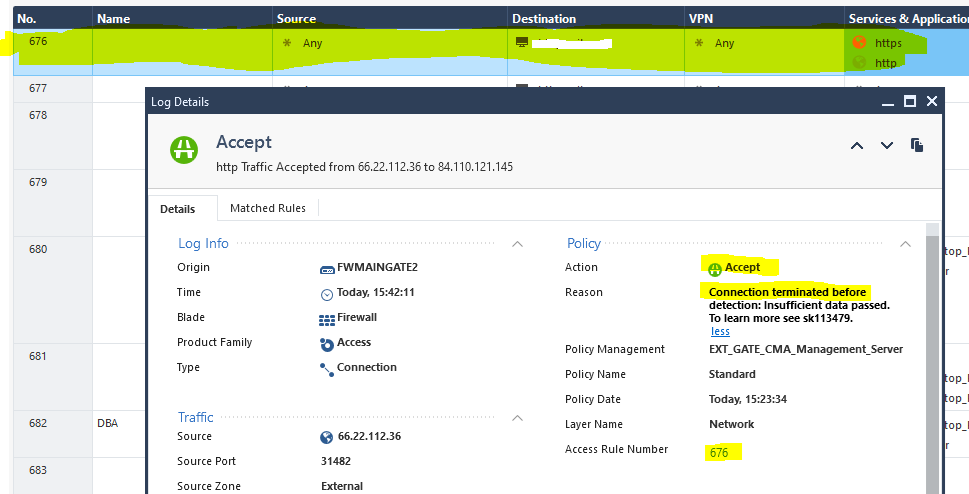Viewport: 969px width, 494px height.
Task: Click Access Rule Number 676 value
Action: point(719,453)
